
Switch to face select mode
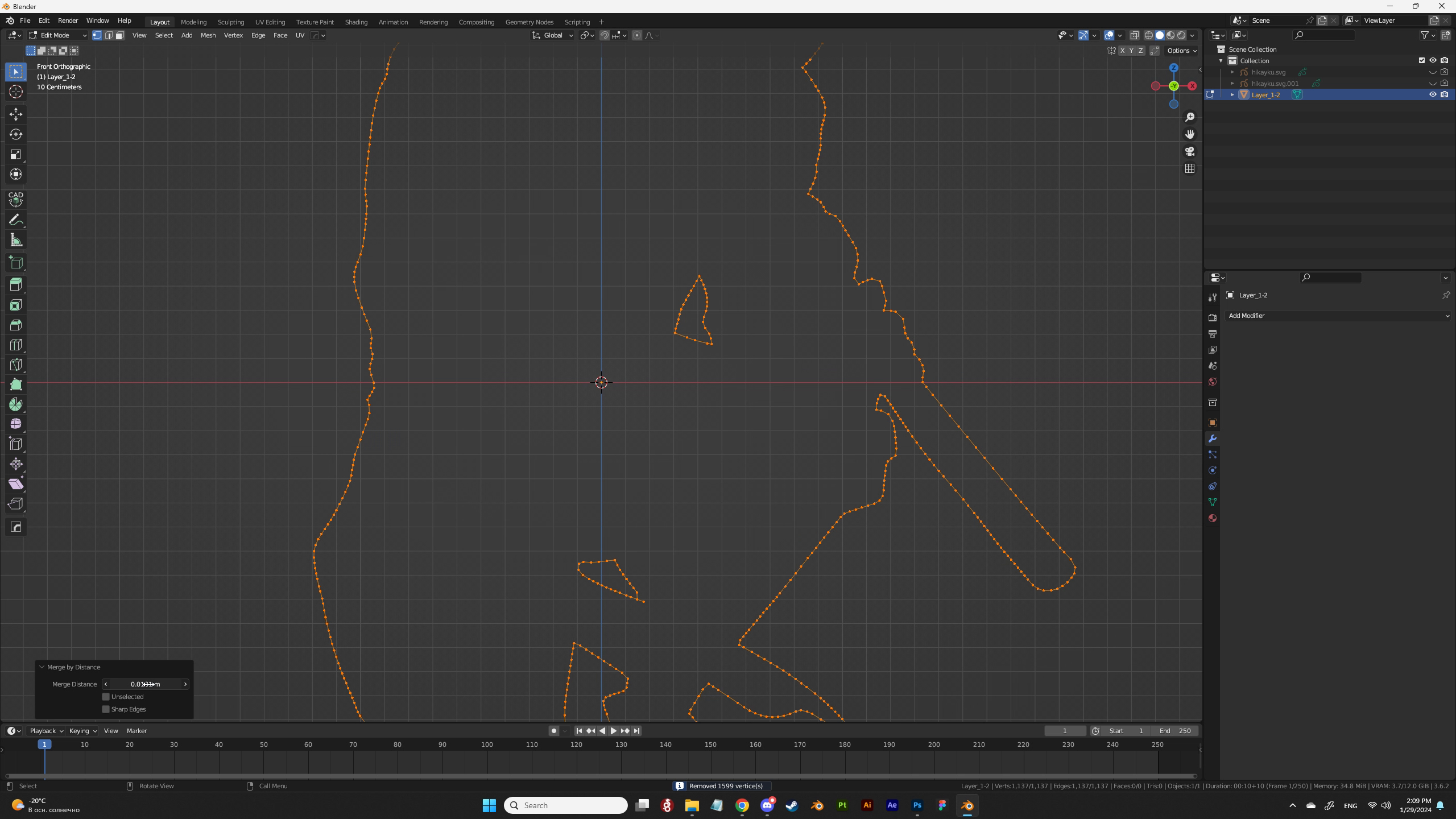(x=120, y=35)
